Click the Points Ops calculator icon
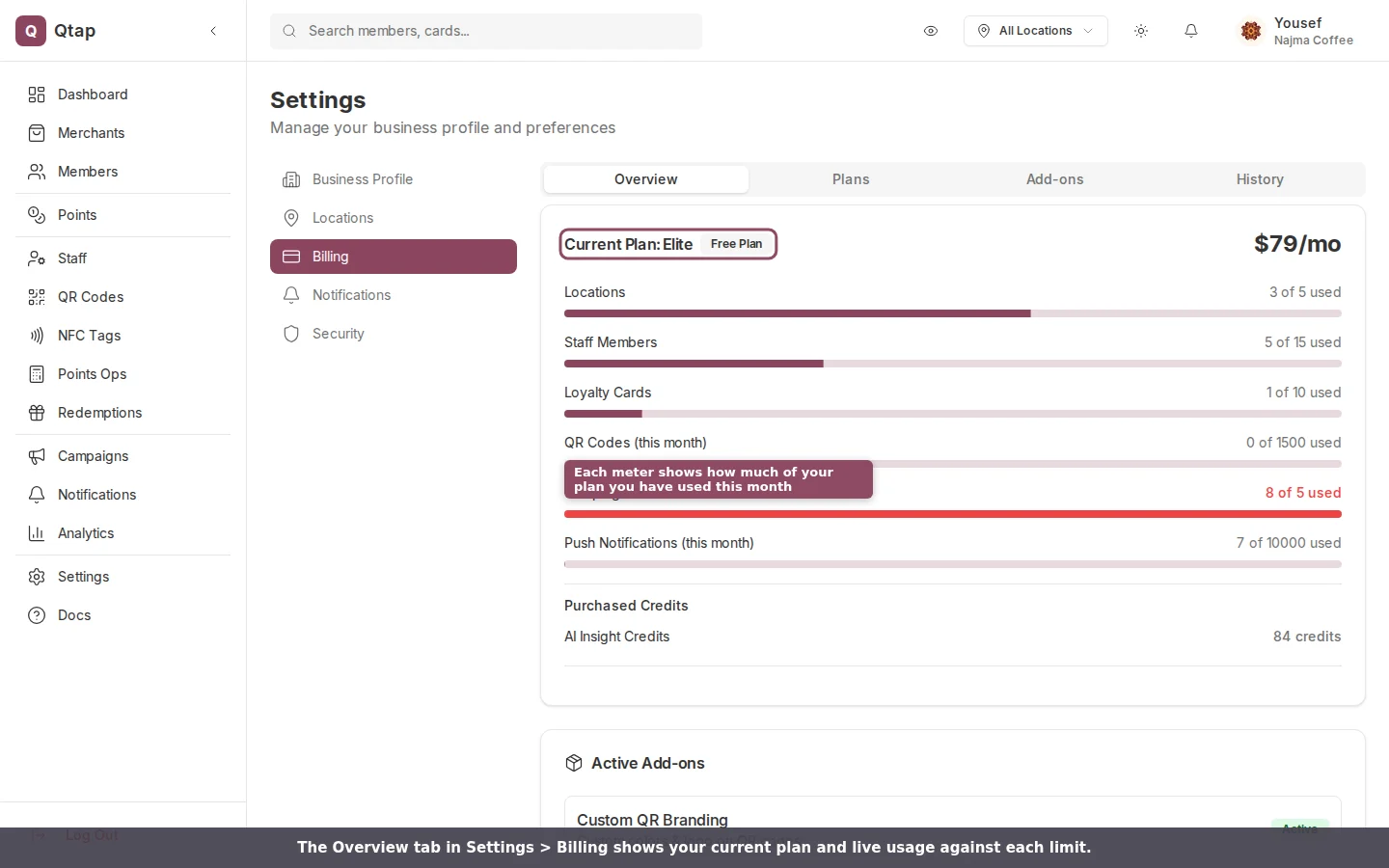Image resolution: width=1389 pixels, height=868 pixels. point(37,374)
